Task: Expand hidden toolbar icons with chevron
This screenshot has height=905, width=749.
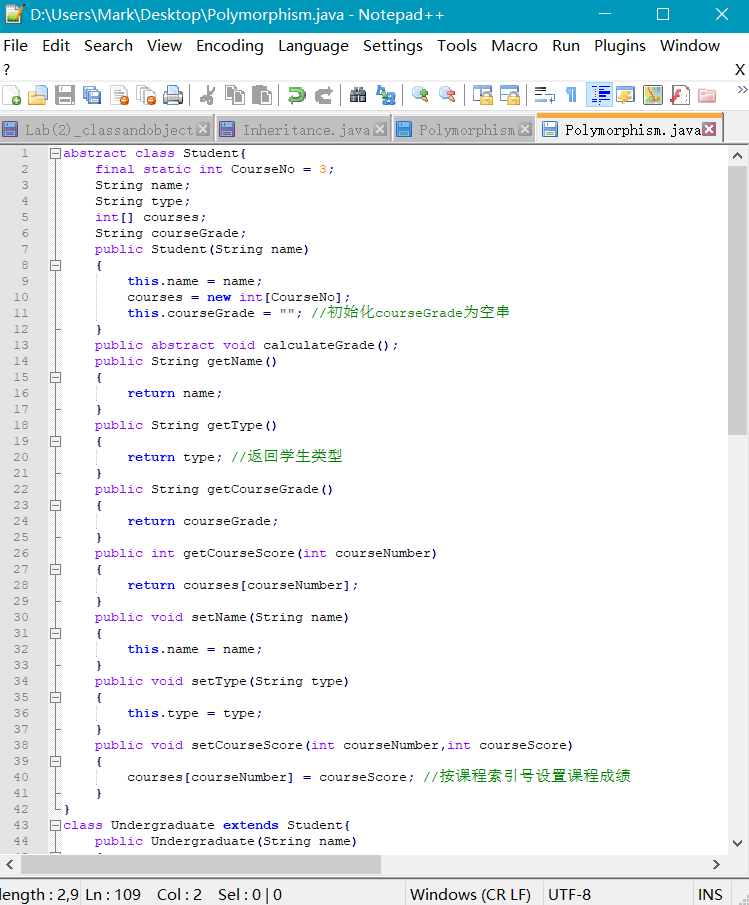Action: [x=742, y=89]
